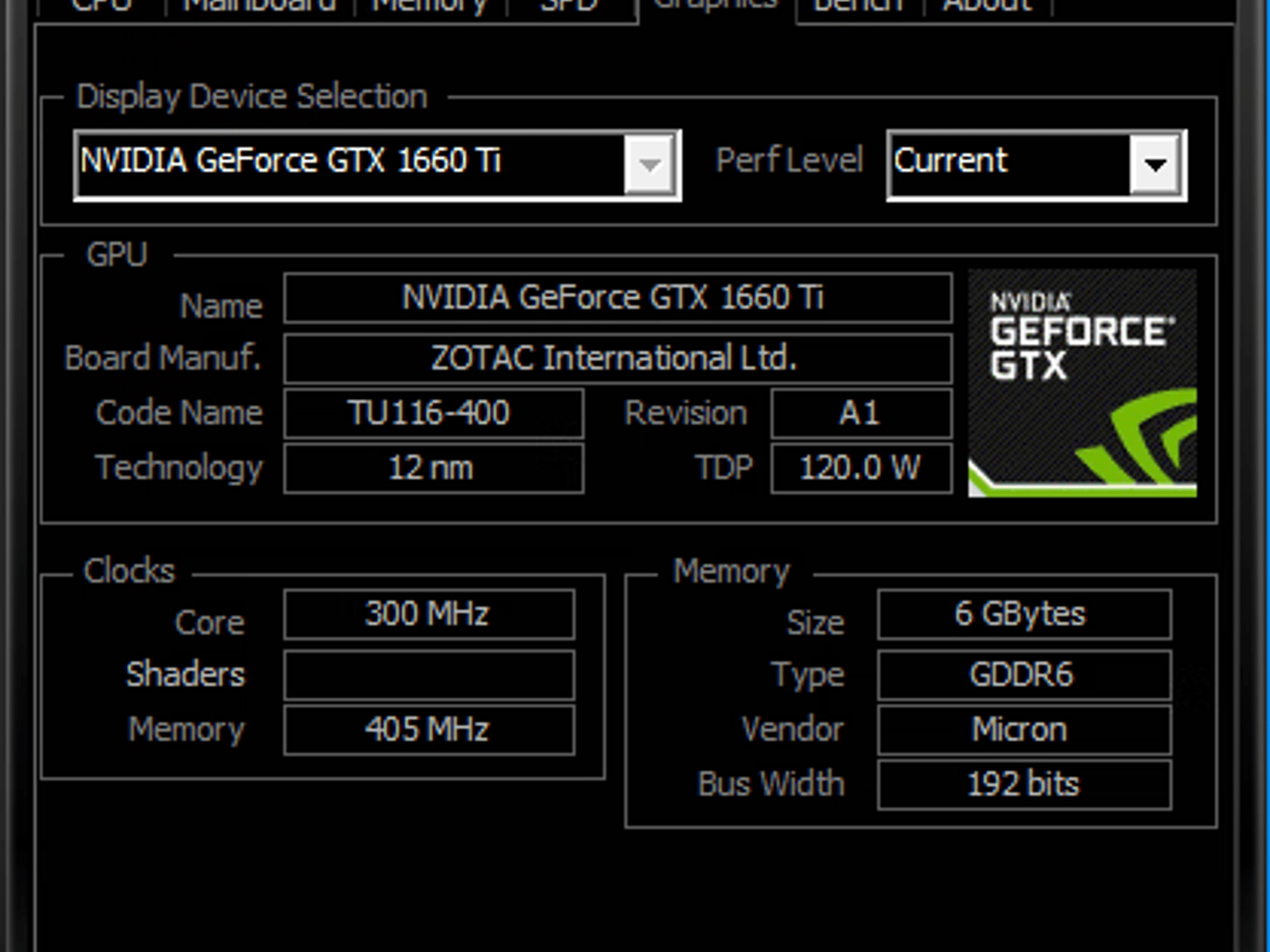Screen dimensions: 1270x952
Task: Open the About tab
Action: tap(987, 7)
